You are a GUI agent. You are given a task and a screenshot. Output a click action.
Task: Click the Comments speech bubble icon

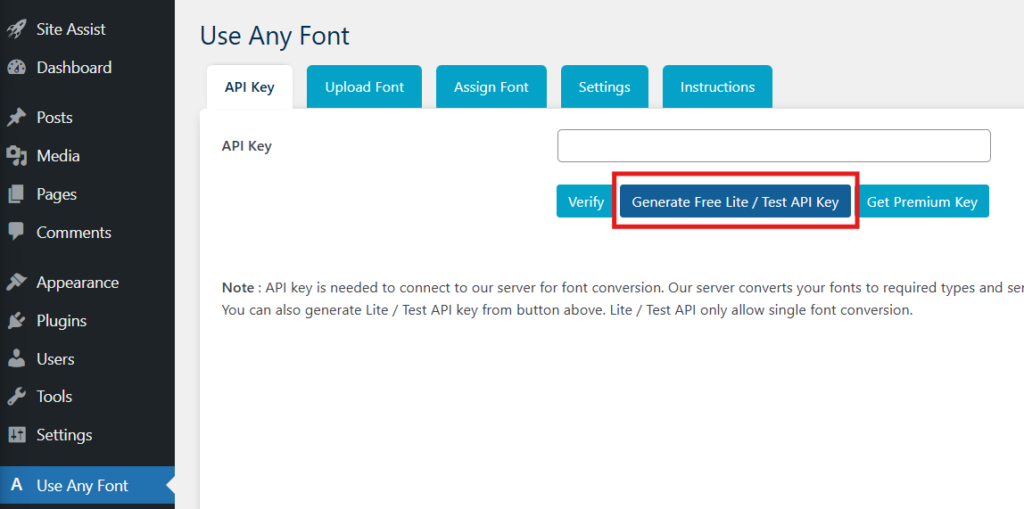coord(16,232)
